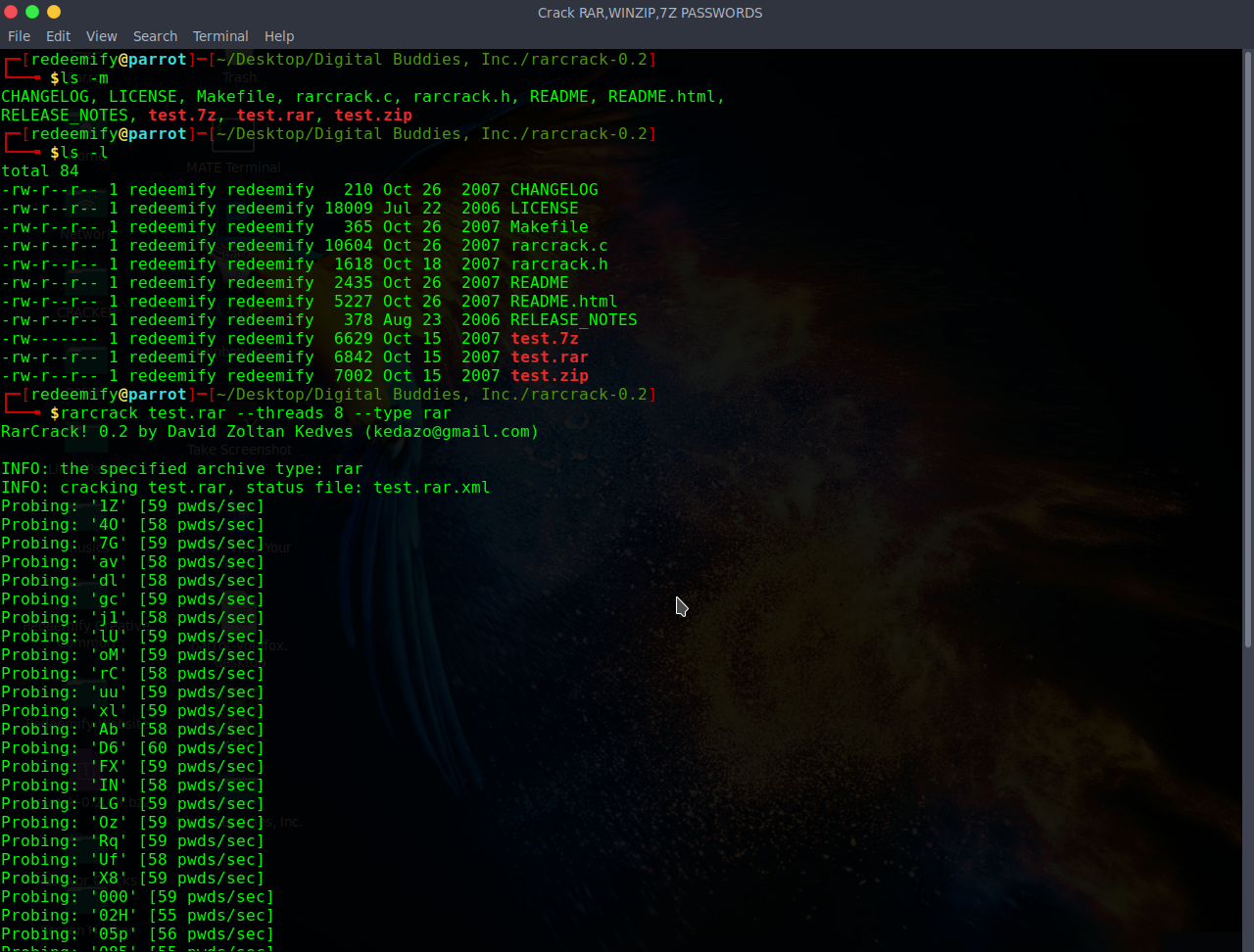The width and height of the screenshot is (1254, 952).
Task: Click the Probing 'Oz' output line
Action: (133, 823)
